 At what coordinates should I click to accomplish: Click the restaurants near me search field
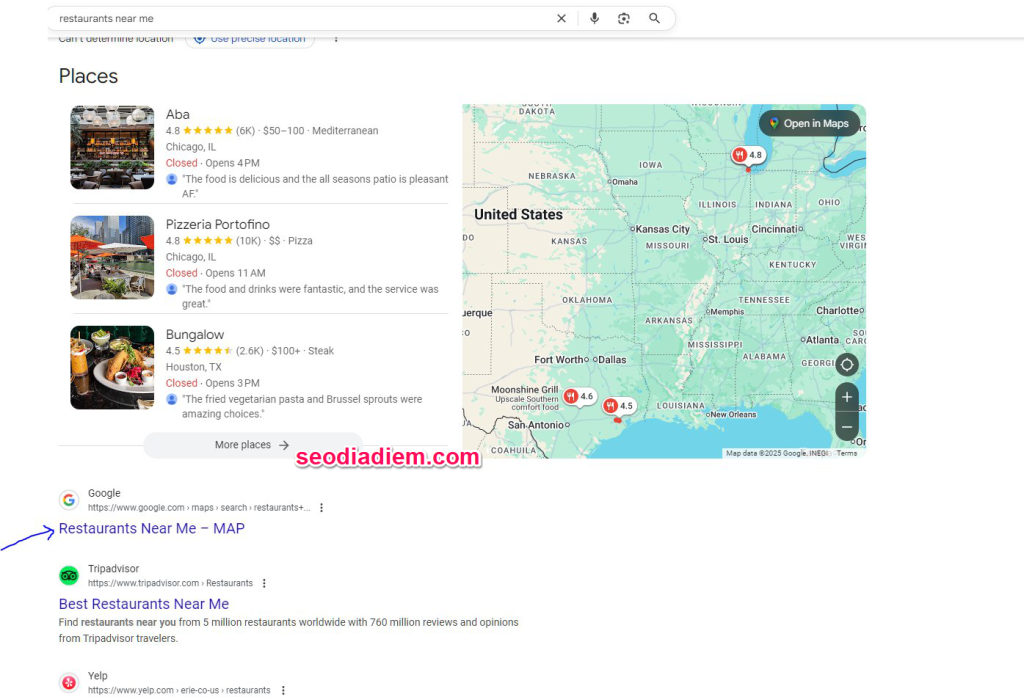pyautogui.click(x=300, y=18)
